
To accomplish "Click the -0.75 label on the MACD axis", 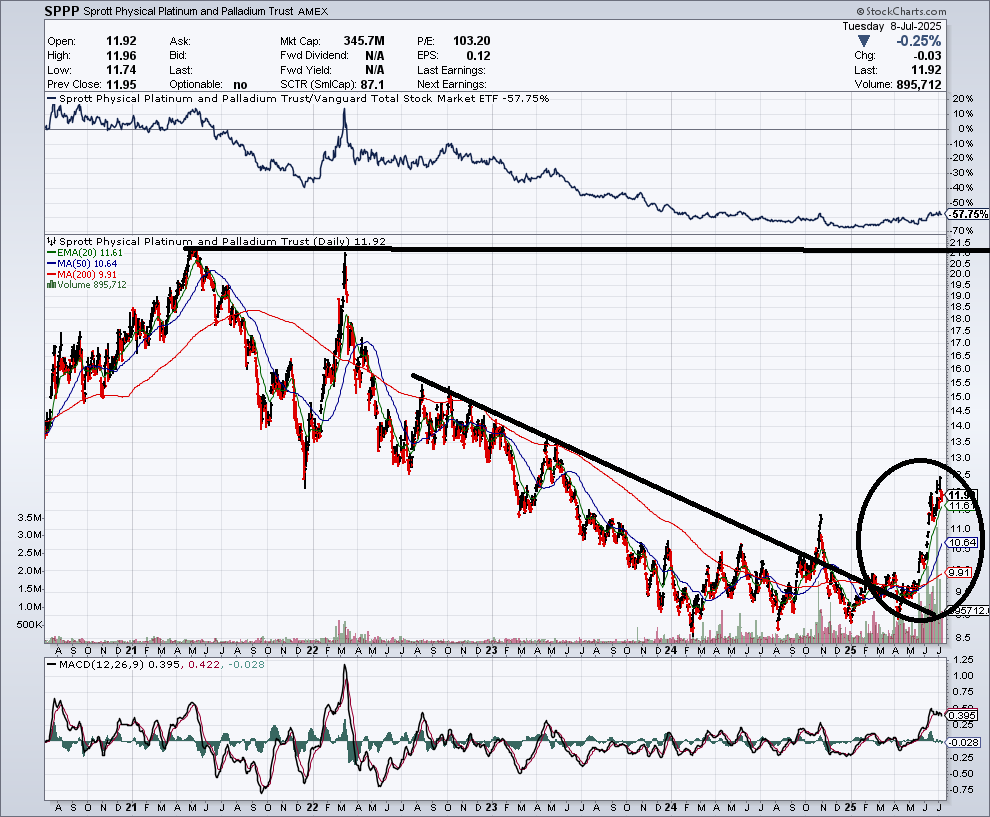I will pos(961,789).
